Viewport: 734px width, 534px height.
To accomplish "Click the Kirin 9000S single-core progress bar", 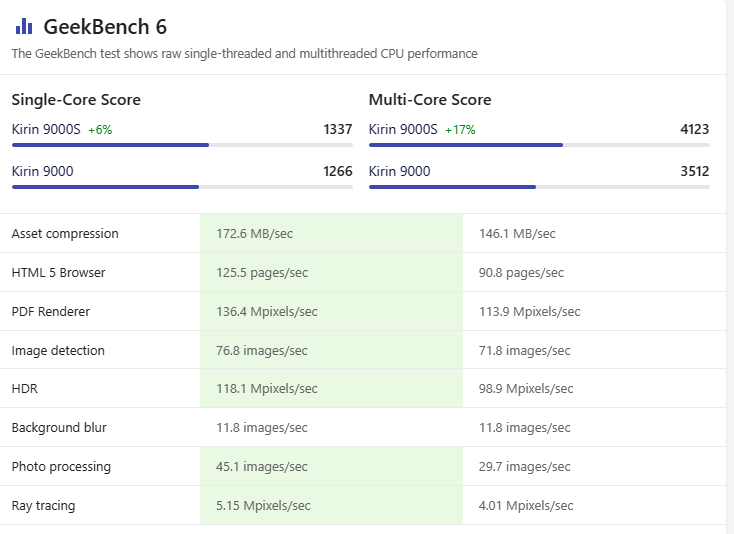I will point(182,145).
